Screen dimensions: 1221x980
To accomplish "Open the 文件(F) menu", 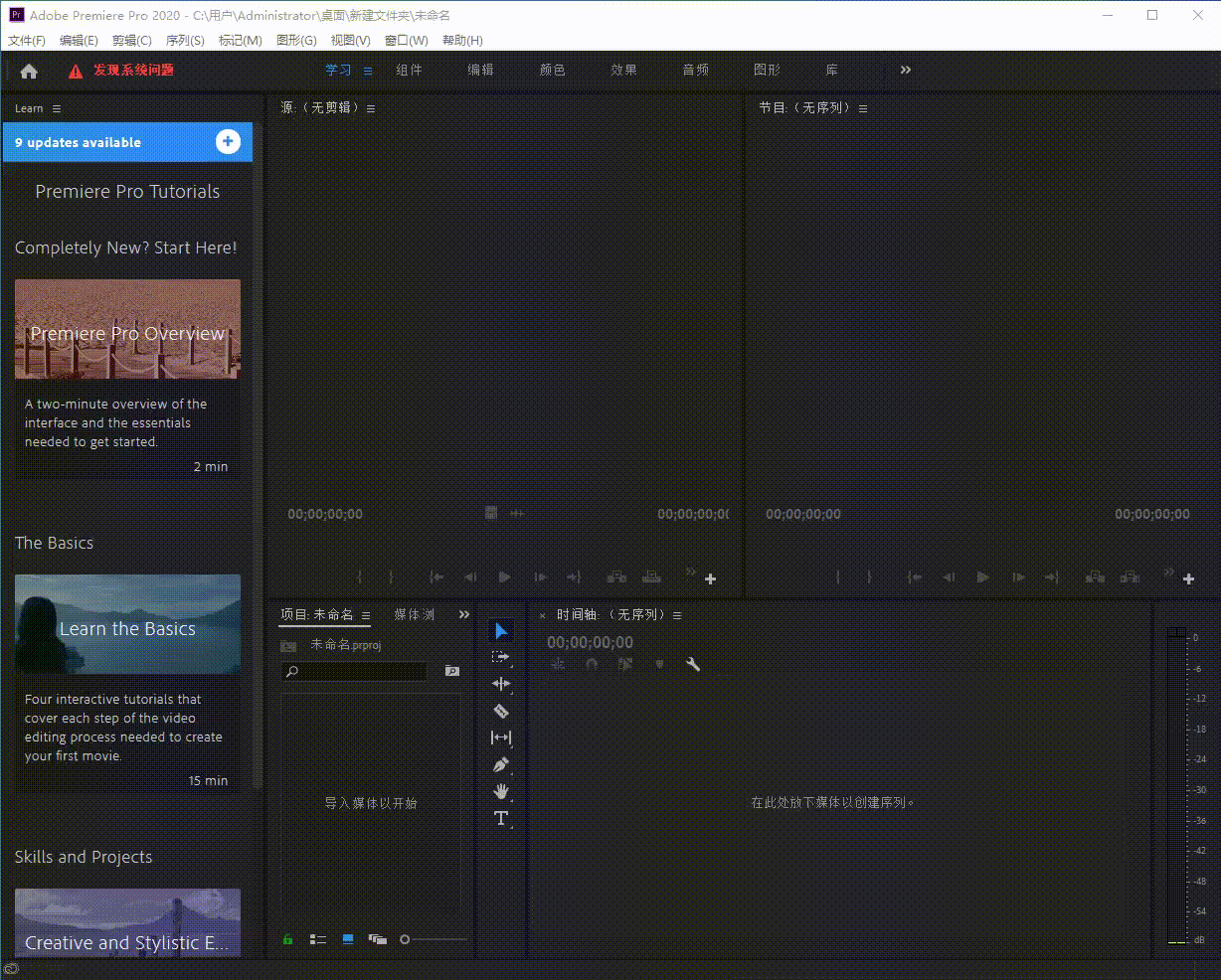I will tap(26, 41).
